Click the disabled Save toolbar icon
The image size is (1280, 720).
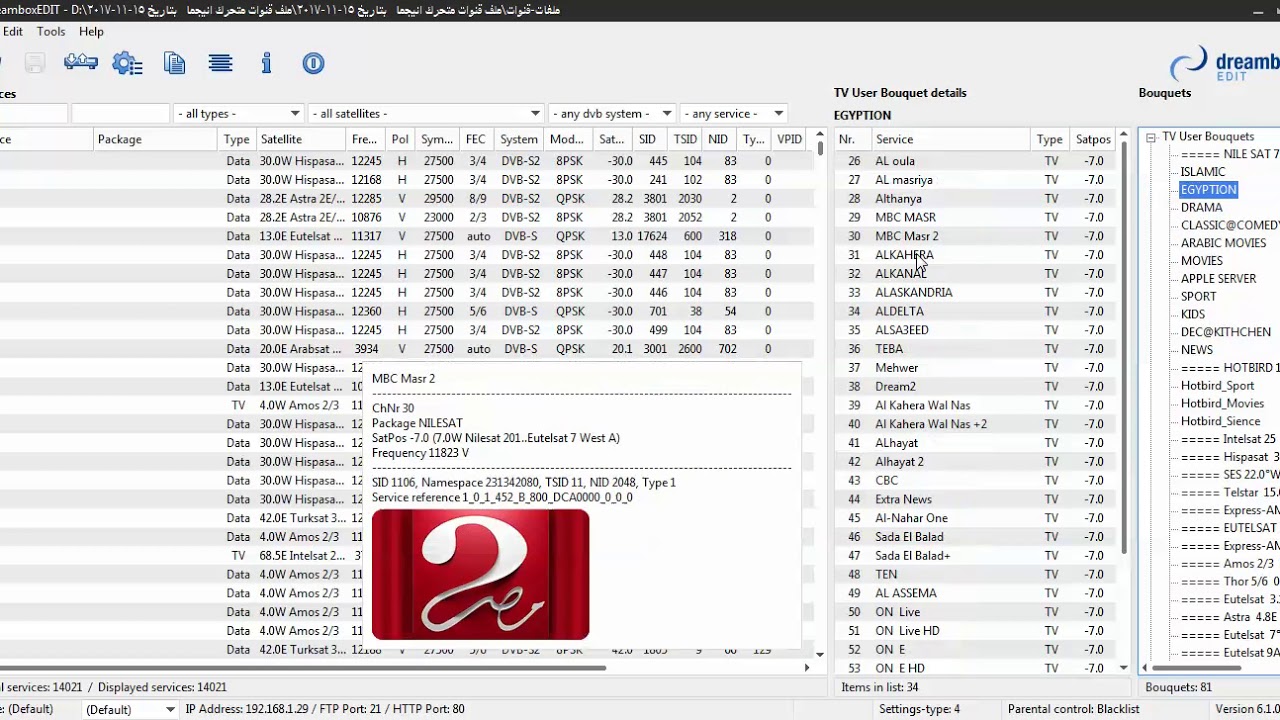click(35, 63)
